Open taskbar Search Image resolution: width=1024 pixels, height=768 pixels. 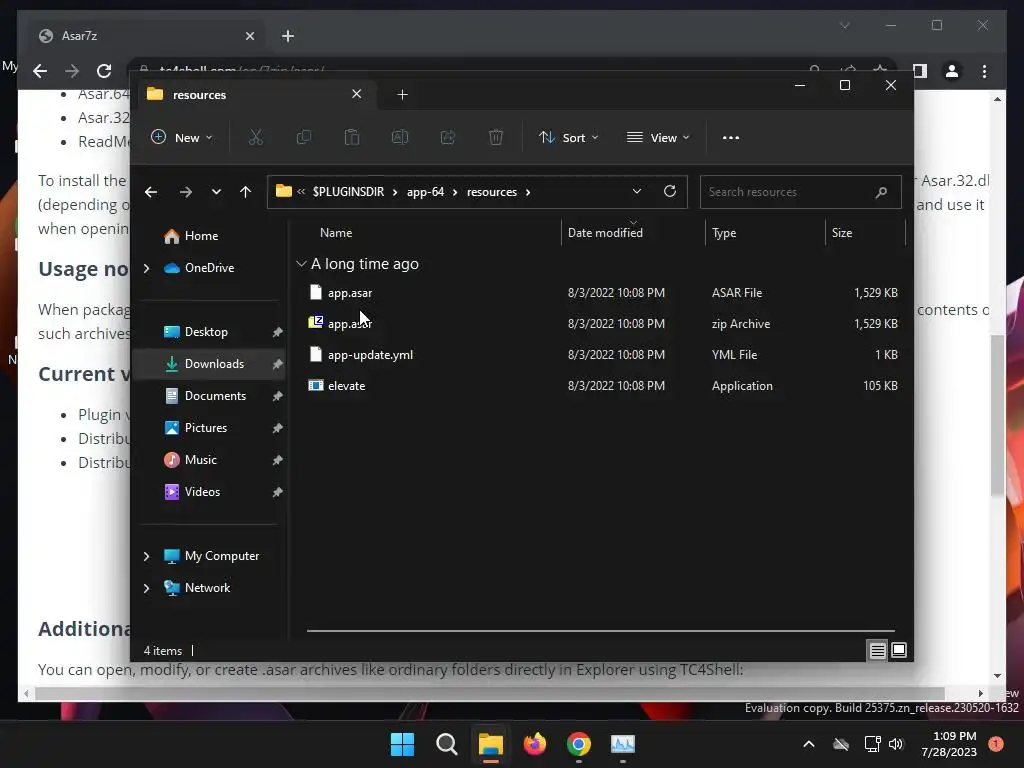(x=447, y=744)
